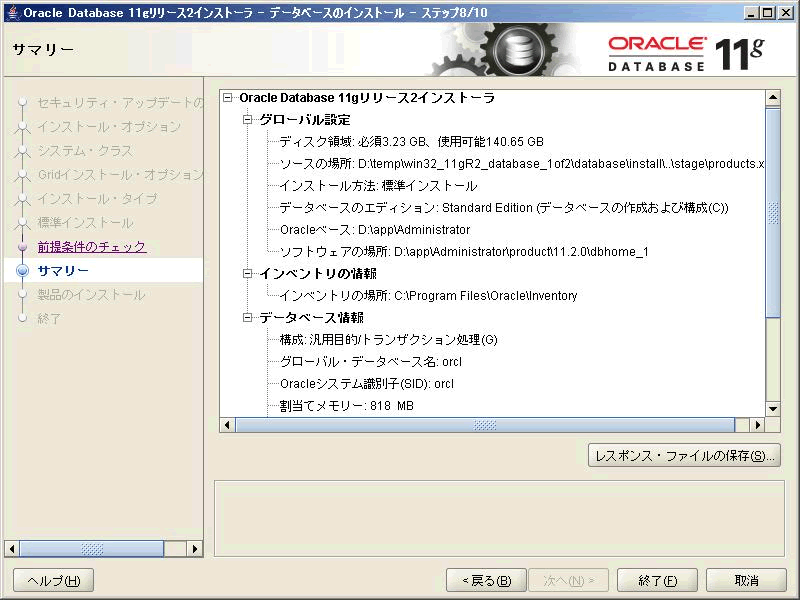800x600 pixels.
Task: Collapse the グローバル設定 tree node
Action: (x=249, y=120)
